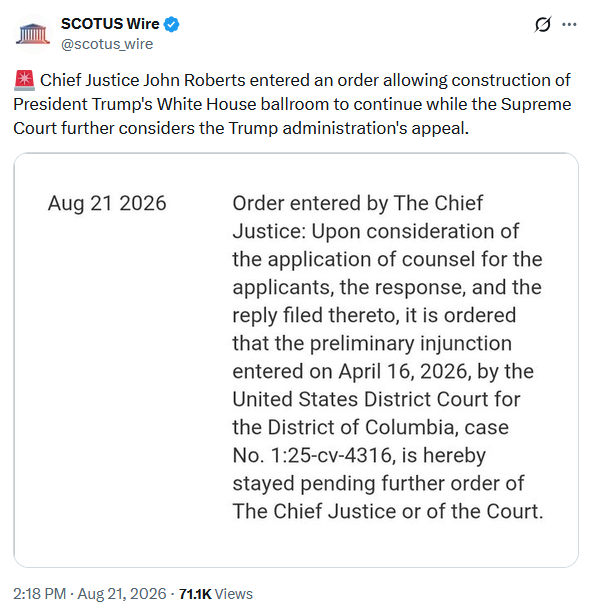Click the red siren emoji
The width and height of the screenshot is (592, 615).
pyautogui.click(x=24, y=80)
